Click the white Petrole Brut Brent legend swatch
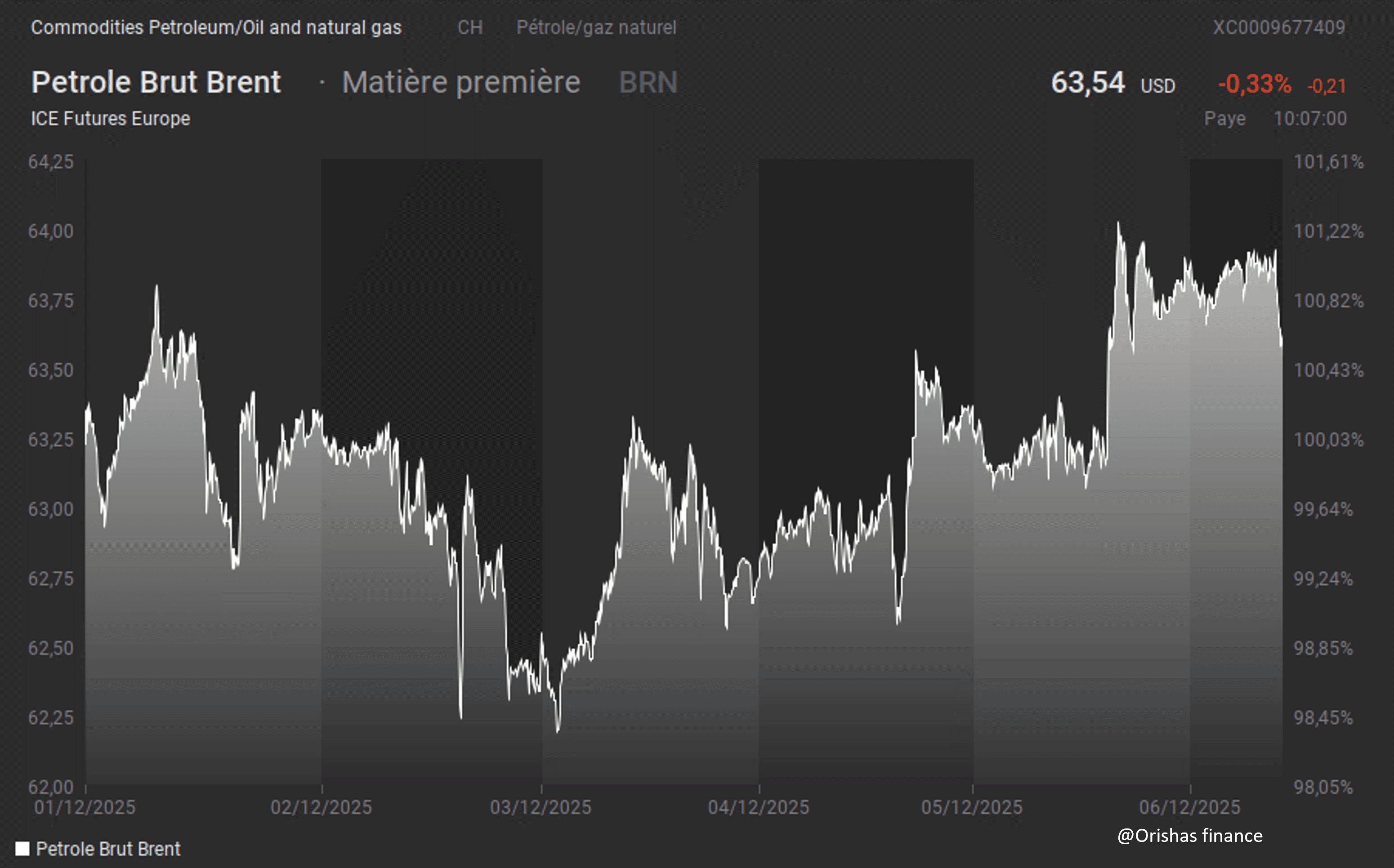 click(22, 849)
